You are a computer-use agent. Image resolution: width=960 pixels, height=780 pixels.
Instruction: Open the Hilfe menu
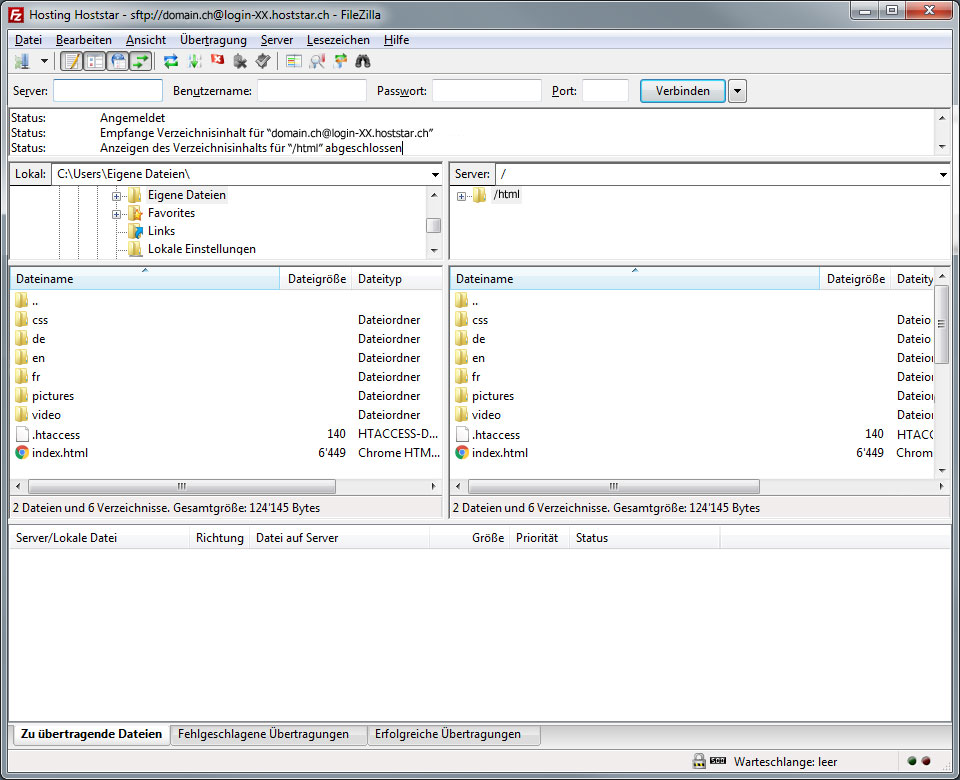click(x=396, y=40)
